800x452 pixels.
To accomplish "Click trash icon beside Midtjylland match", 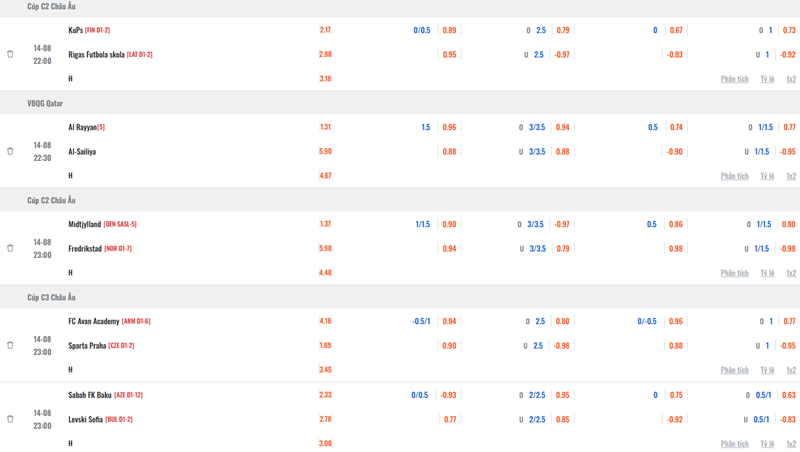I will 10,248.
